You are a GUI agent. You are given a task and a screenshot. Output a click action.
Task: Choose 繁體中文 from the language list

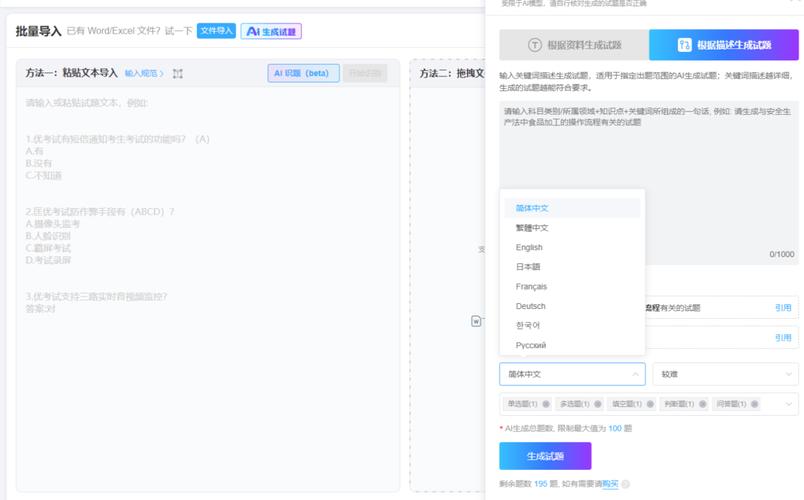[572, 228]
